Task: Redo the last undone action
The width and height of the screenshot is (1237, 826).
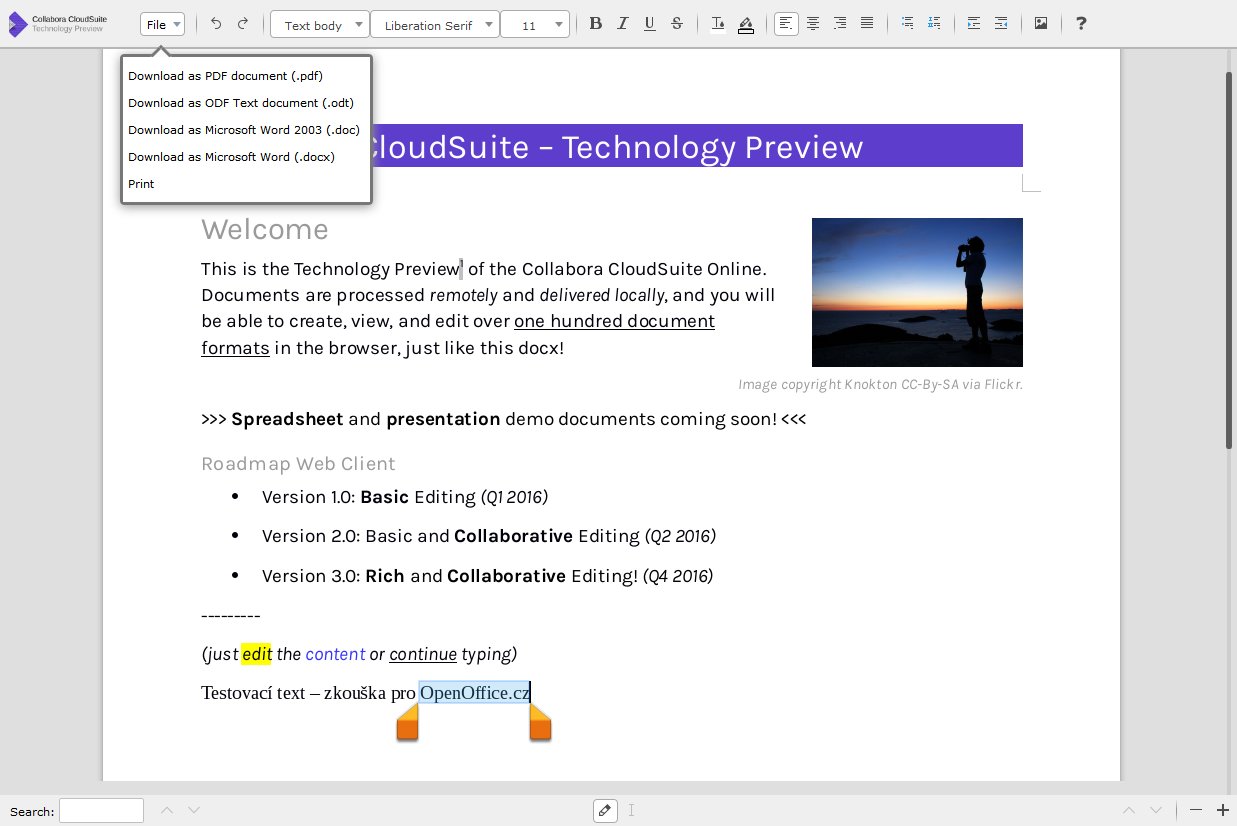Action: coord(242,24)
